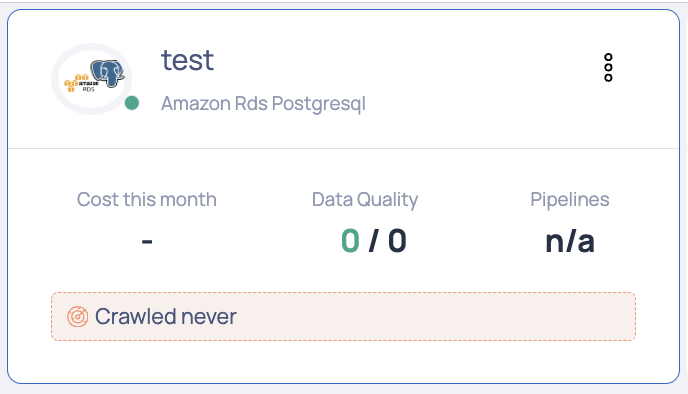Click the total checks zero value
The image size is (688, 394).
(x=398, y=241)
